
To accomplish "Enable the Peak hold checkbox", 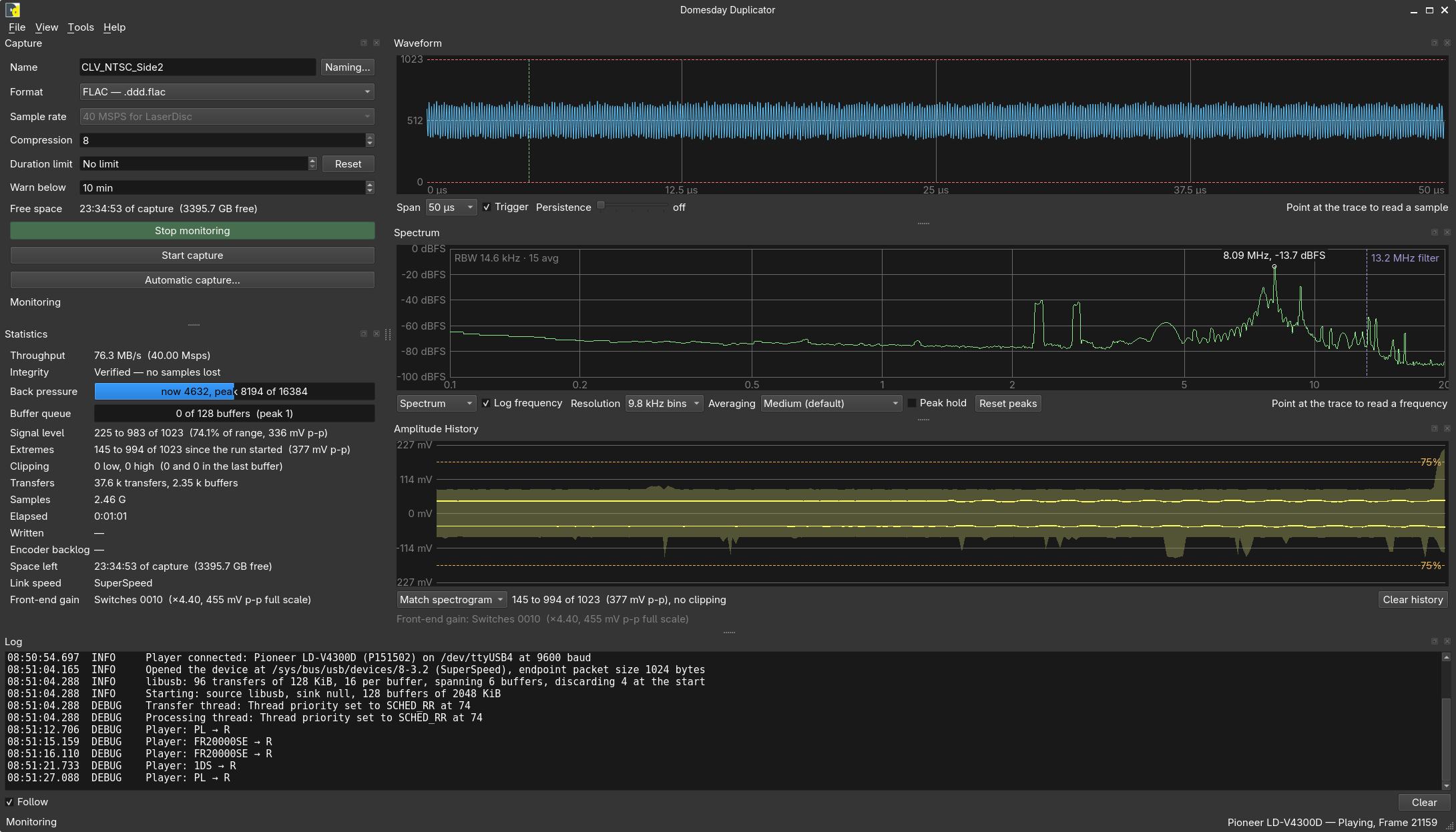I will click(x=912, y=404).
